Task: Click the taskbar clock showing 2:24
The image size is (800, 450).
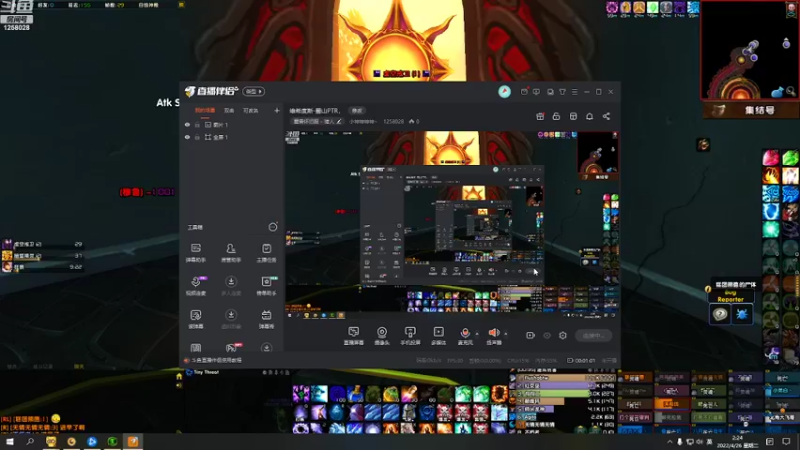Action: click(737, 441)
